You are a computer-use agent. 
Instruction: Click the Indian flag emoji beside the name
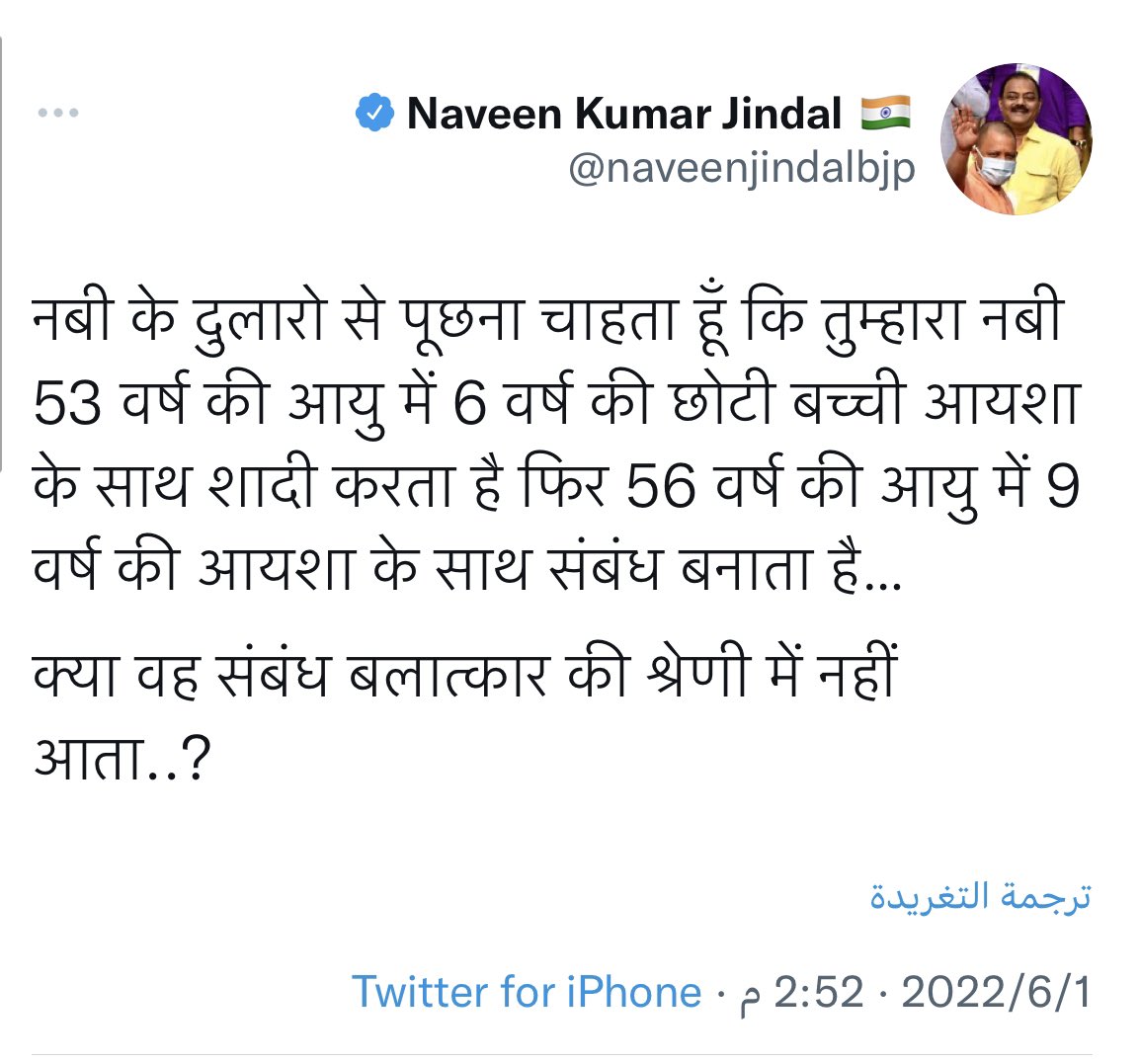(885, 113)
